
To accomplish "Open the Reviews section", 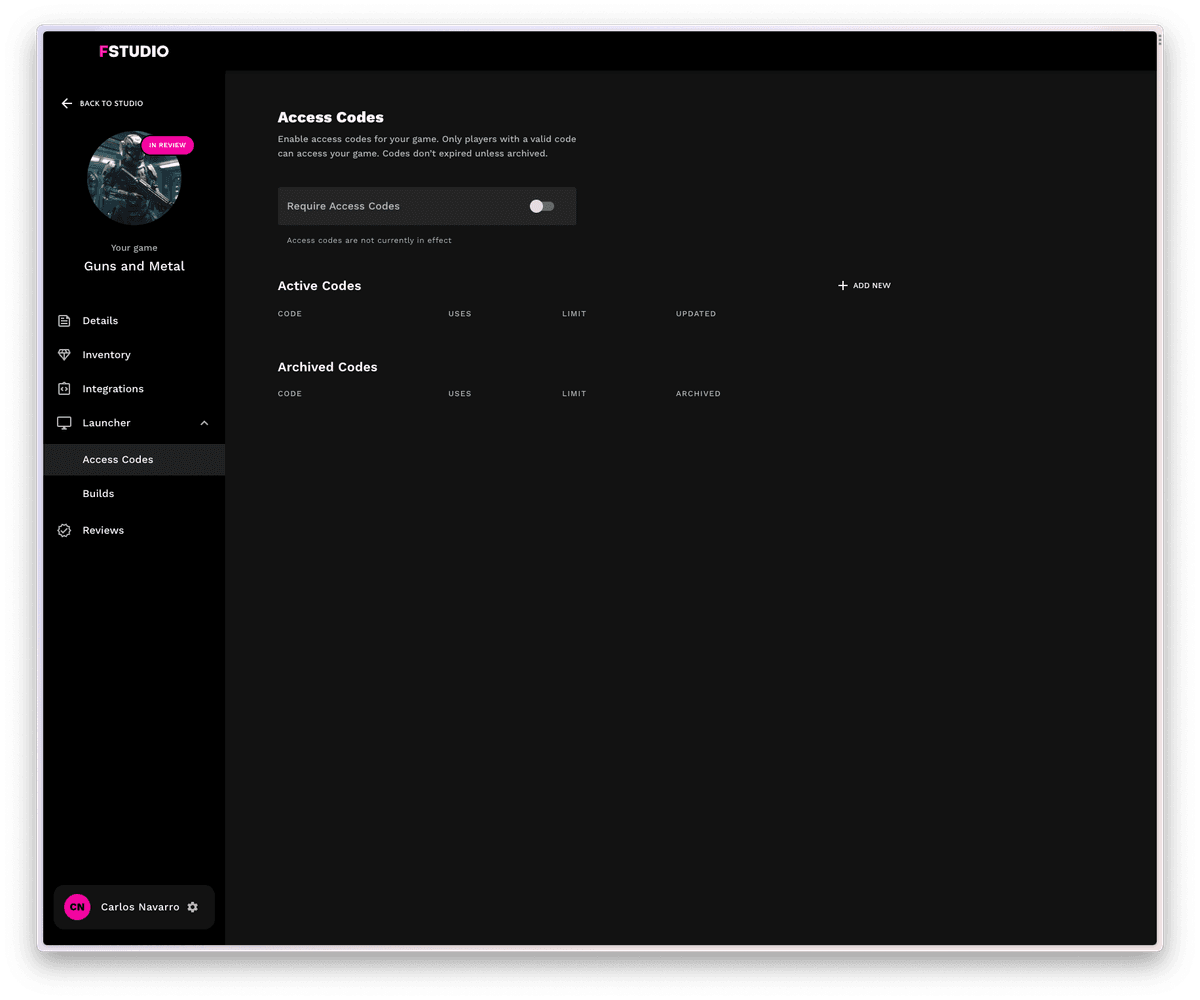I will (x=134, y=531).
